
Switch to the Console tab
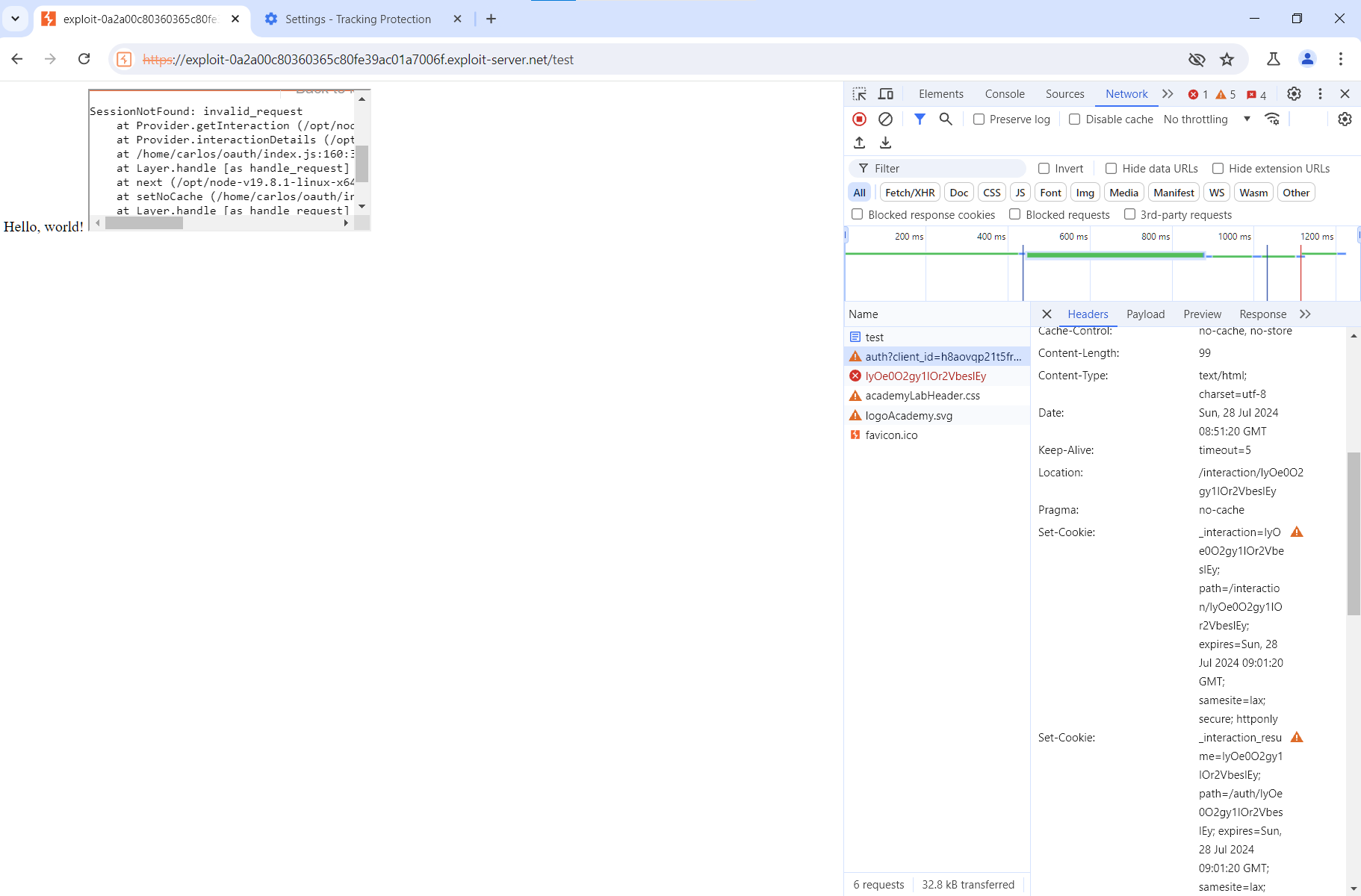1005,94
